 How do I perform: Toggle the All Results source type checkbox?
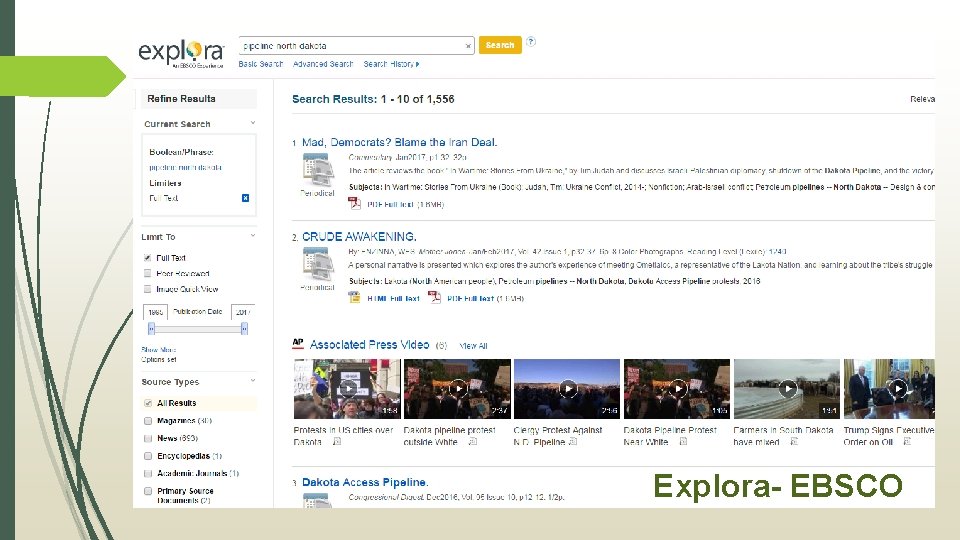pos(148,403)
